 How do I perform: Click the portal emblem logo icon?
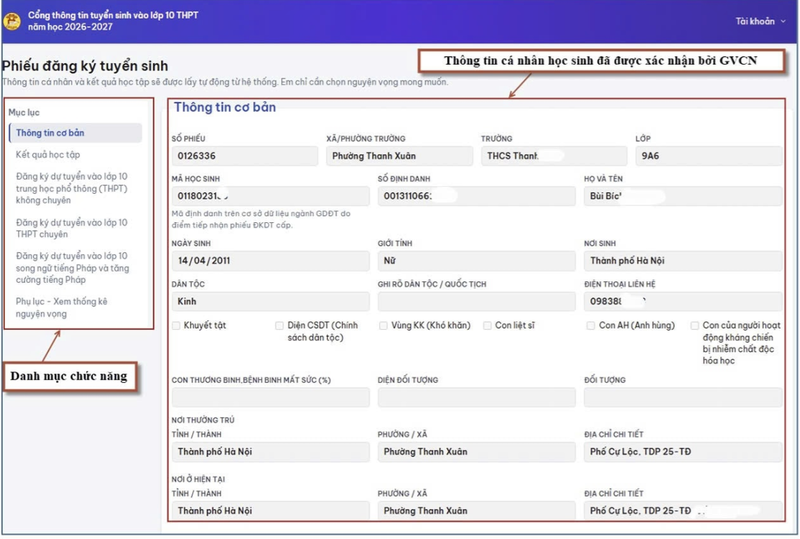[x=12, y=21]
